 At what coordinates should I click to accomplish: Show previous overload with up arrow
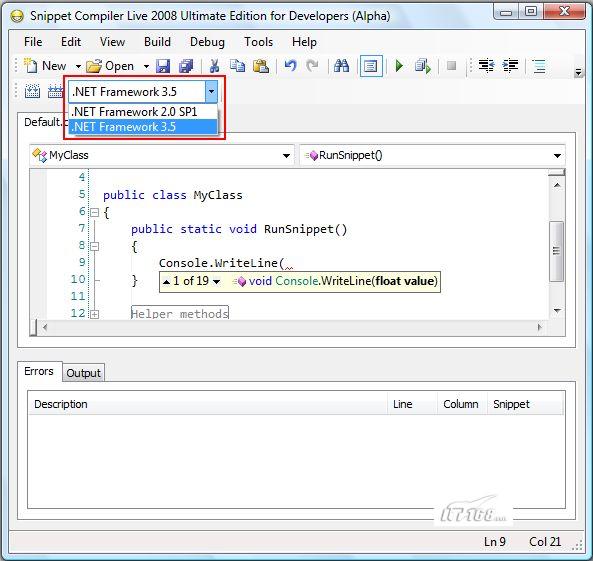[x=166, y=281]
